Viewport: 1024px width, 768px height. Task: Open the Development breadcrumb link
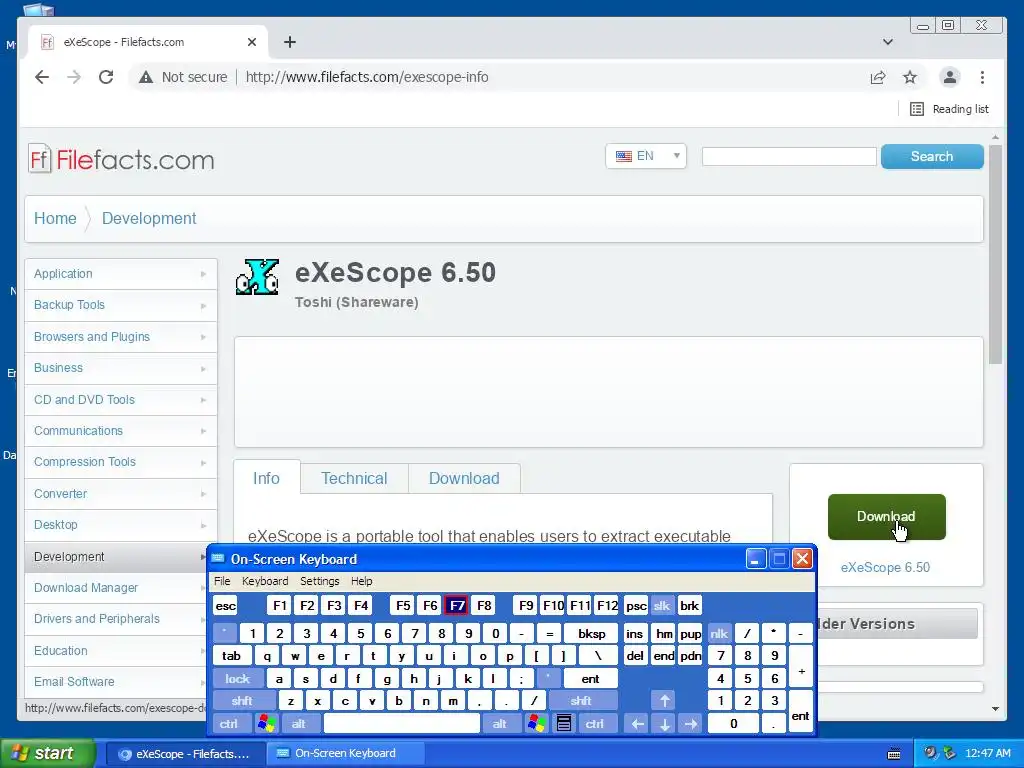tap(149, 218)
